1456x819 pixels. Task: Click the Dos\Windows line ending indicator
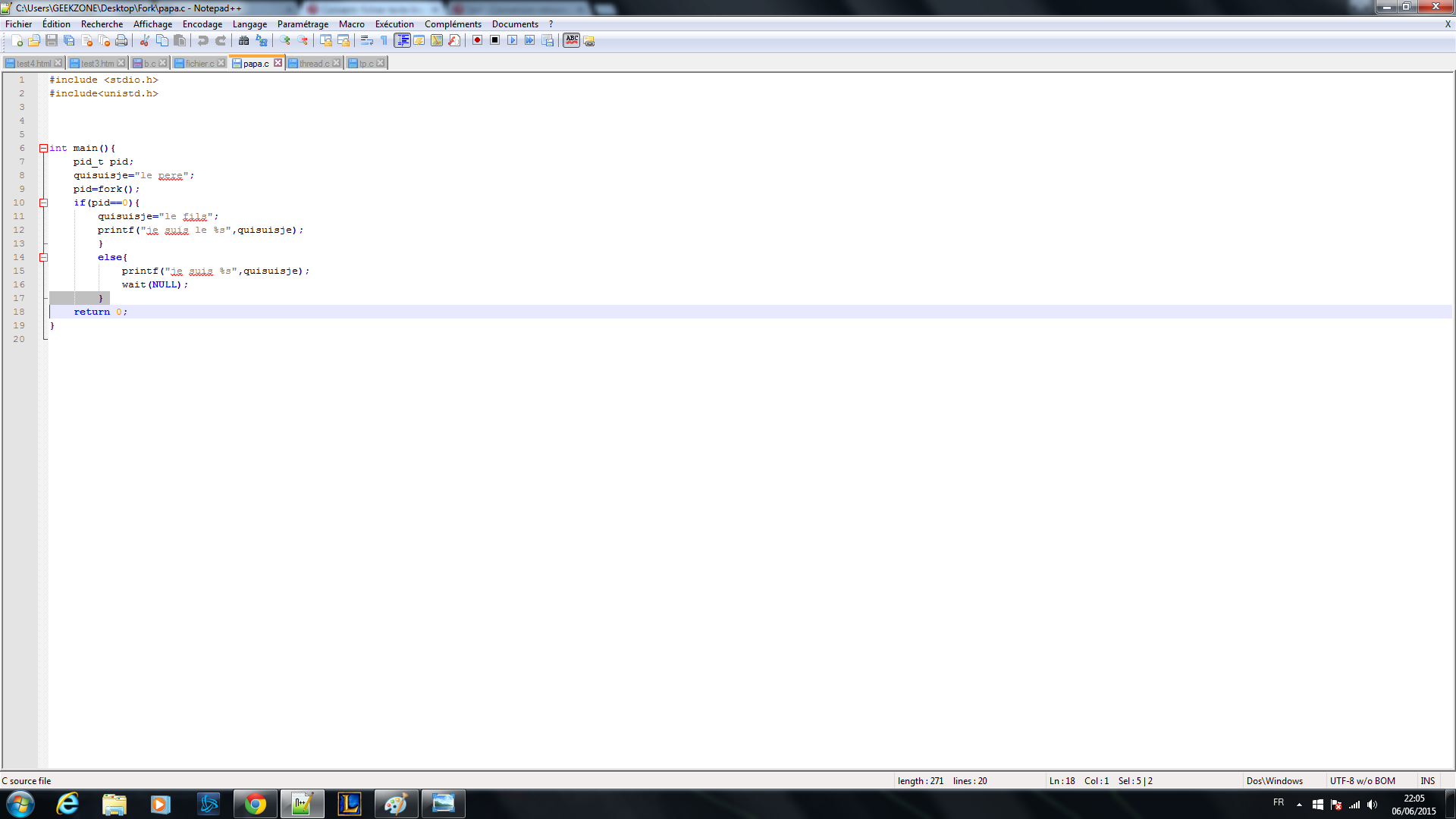(1274, 781)
